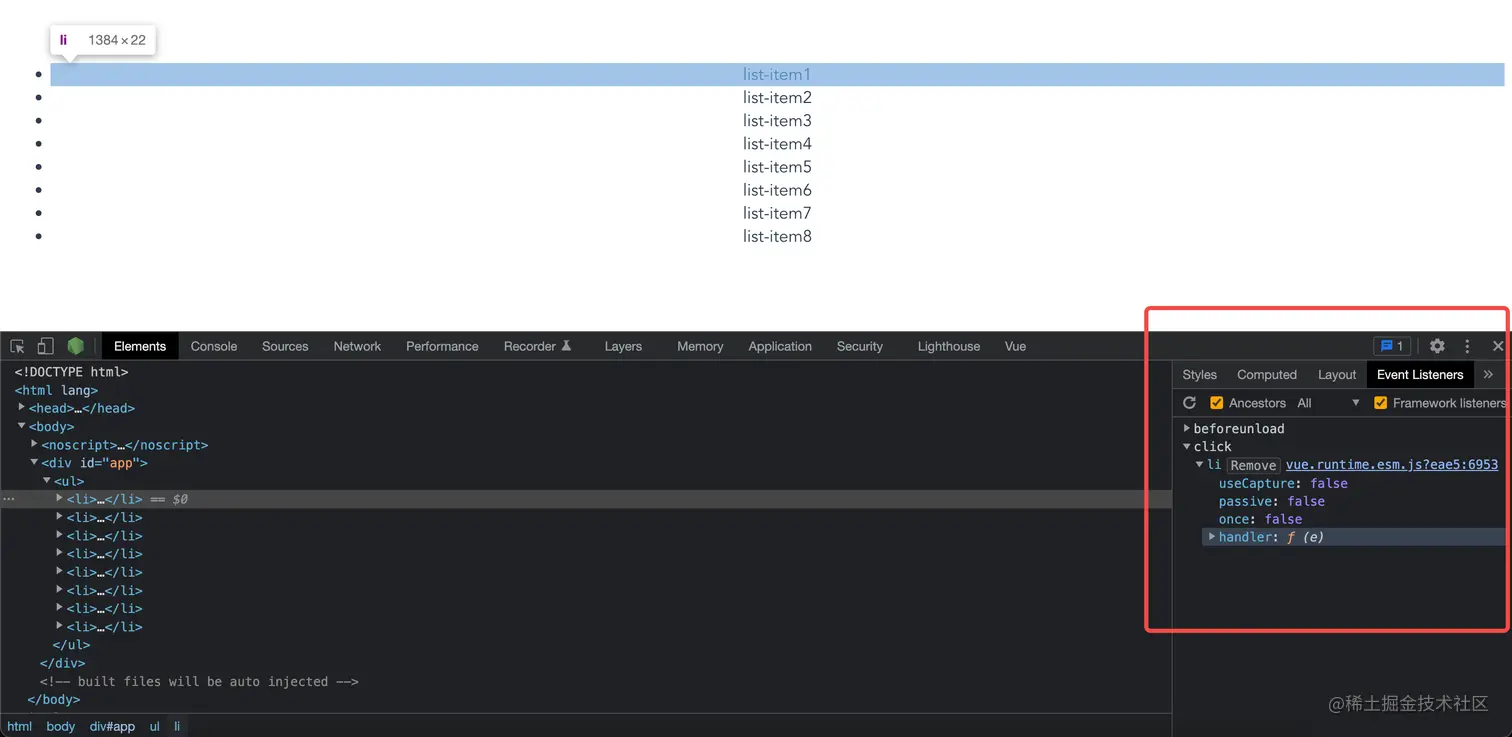The height and width of the screenshot is (737, 1512).
Task: Open the Performance tab
Action: click(442, 346)
